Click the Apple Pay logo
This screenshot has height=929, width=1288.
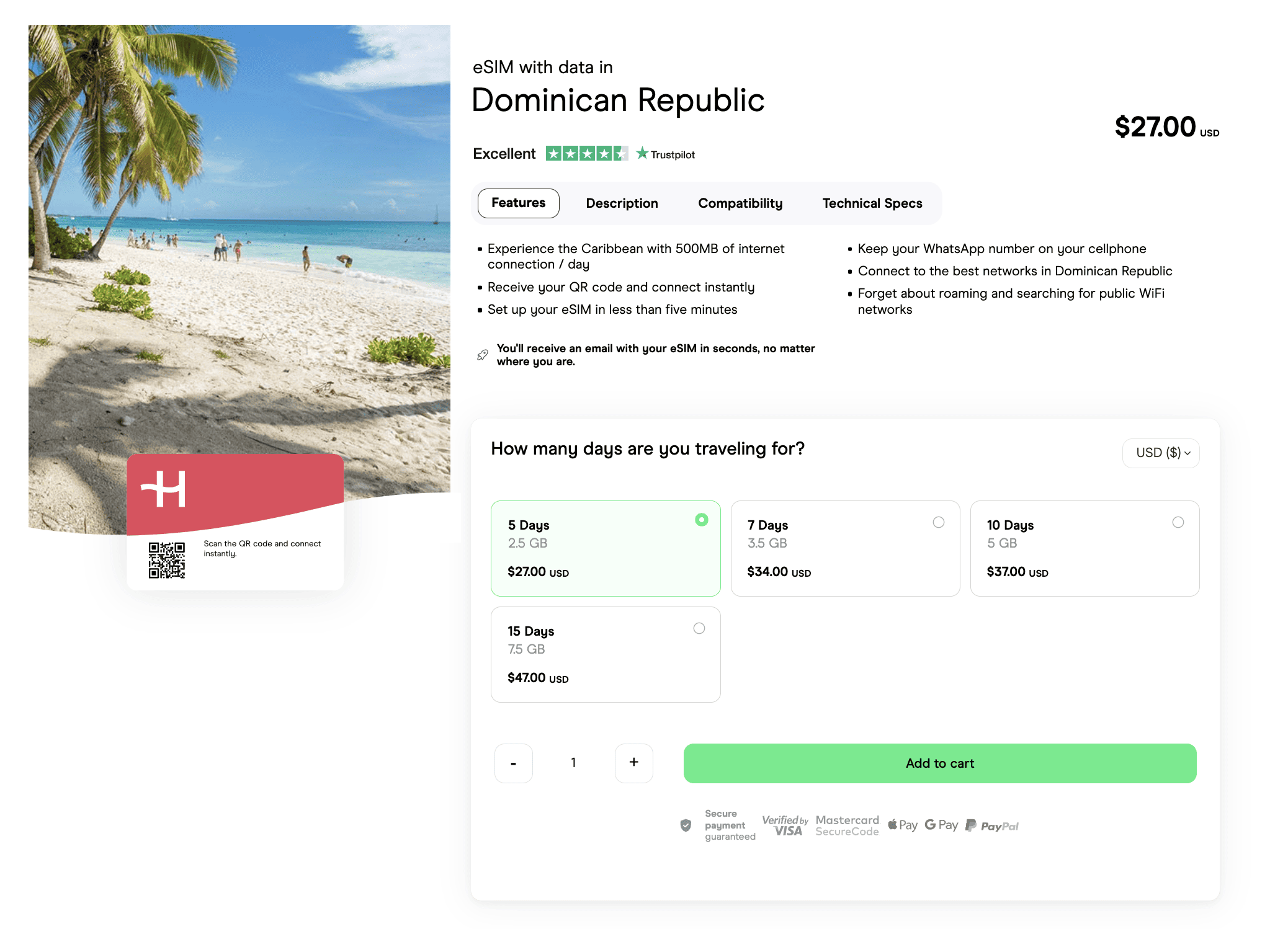pos(902,825)
